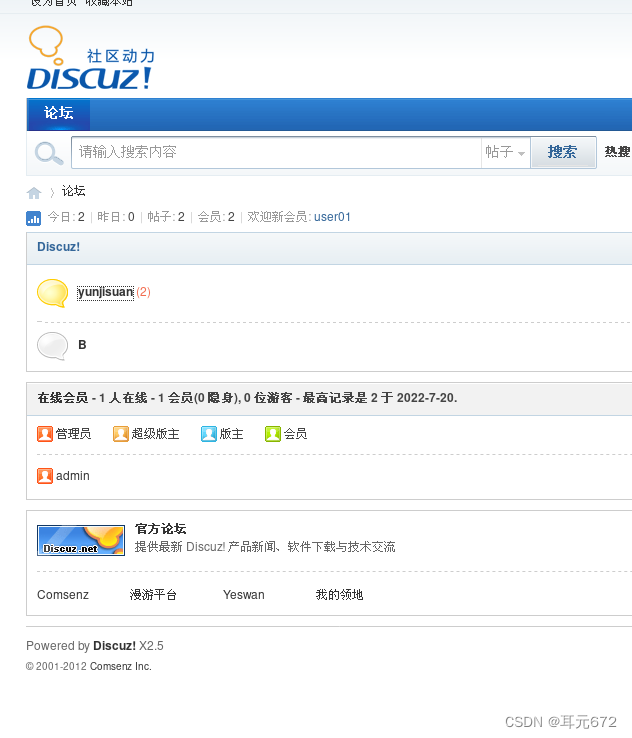Click the 超级版主 legend label
This screenshot has width=632, height=738.
(155, 434)
